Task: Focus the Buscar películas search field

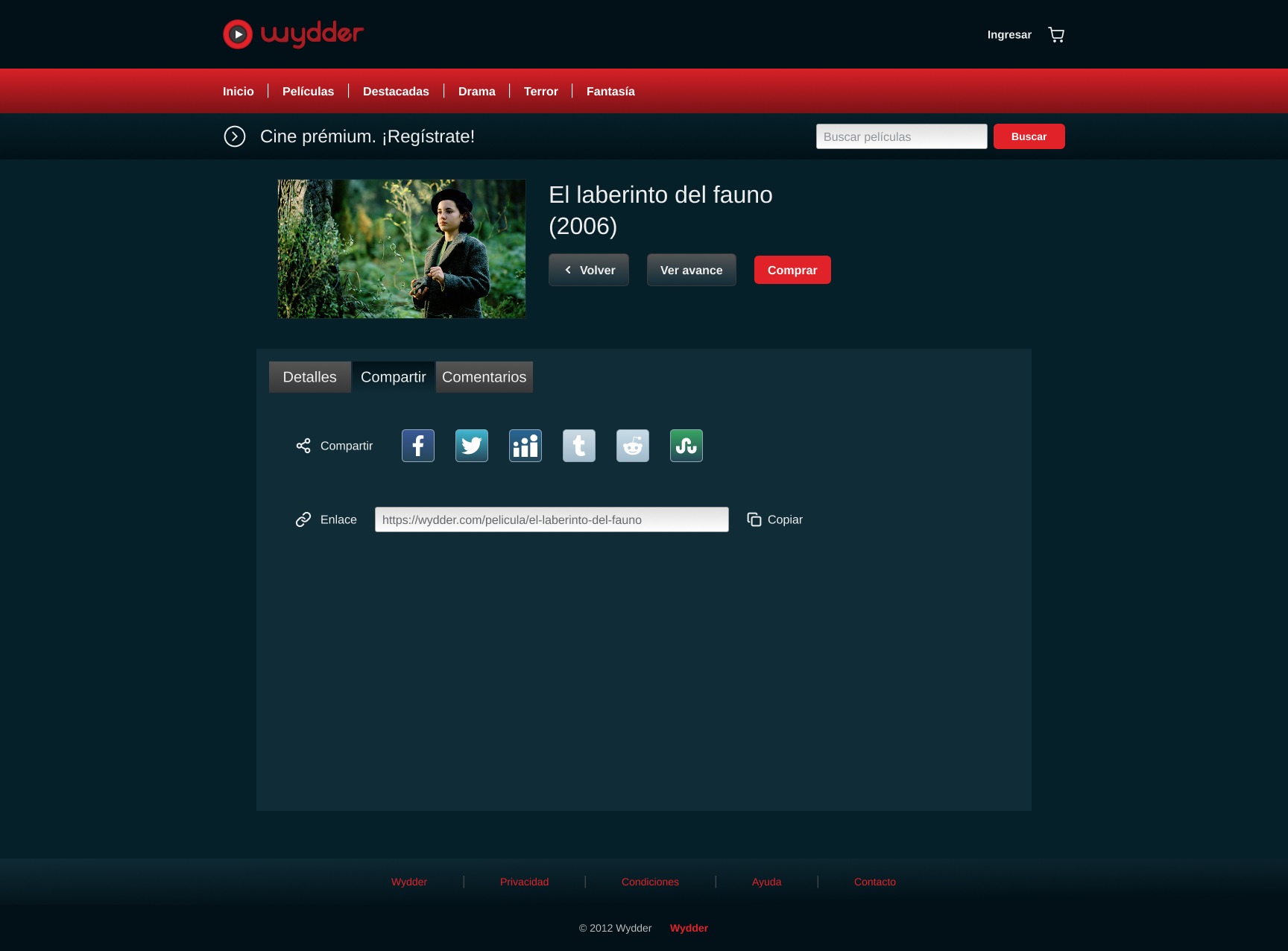Action: 902,136
